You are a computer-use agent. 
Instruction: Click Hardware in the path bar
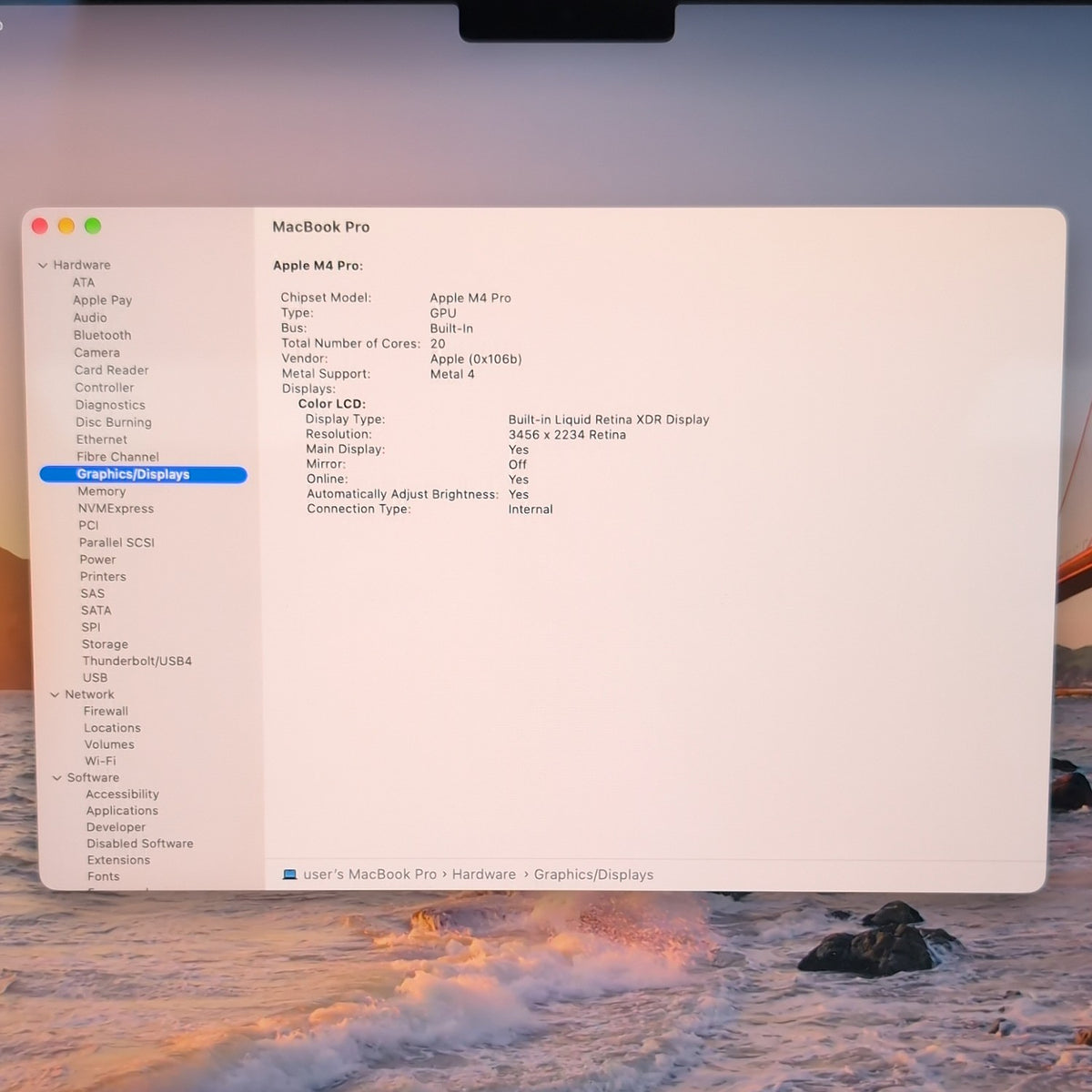(483, 875)
